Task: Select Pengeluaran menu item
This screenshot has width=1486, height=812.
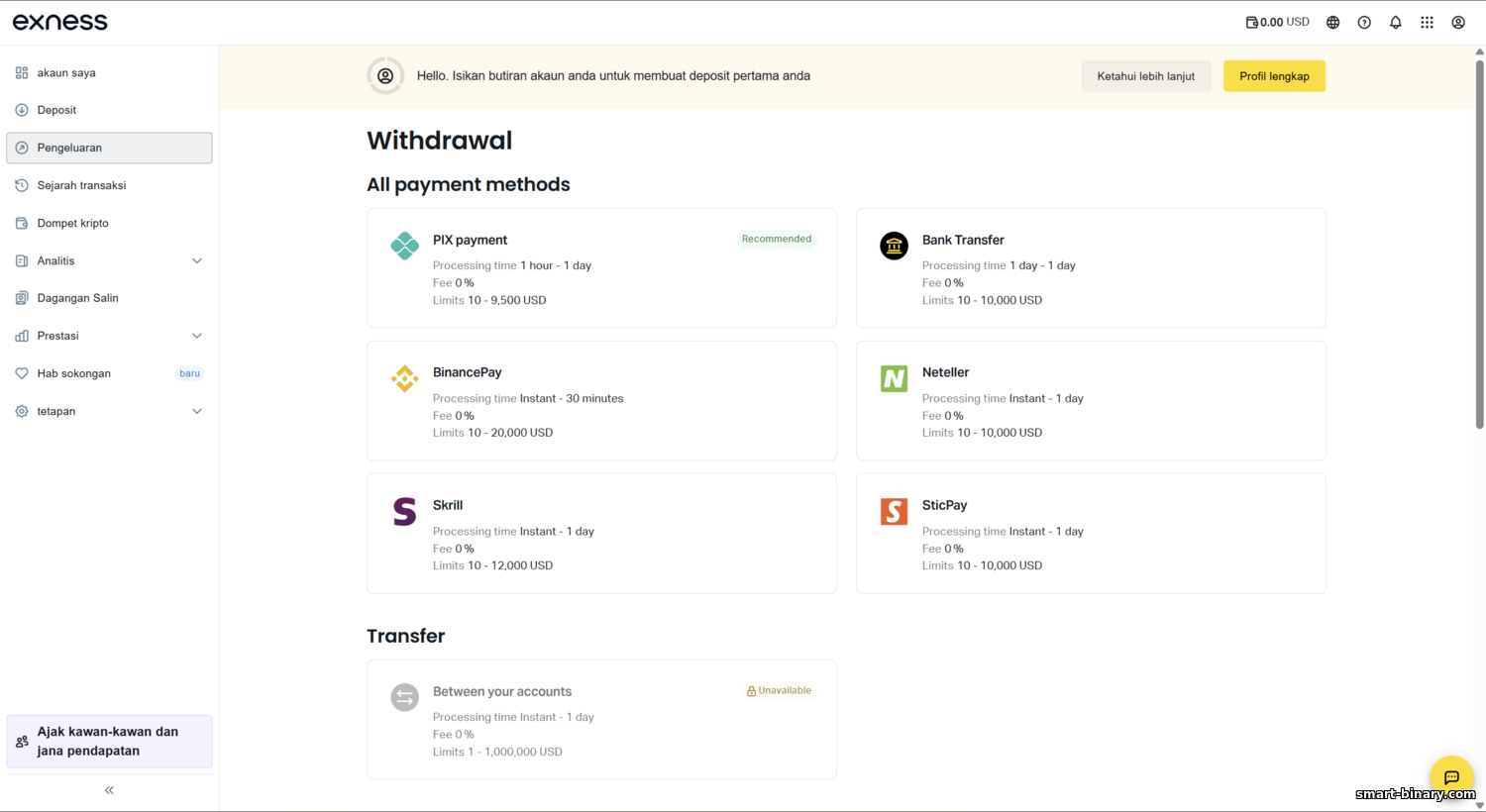Action: pyautogui.click(x=109, y=148)
